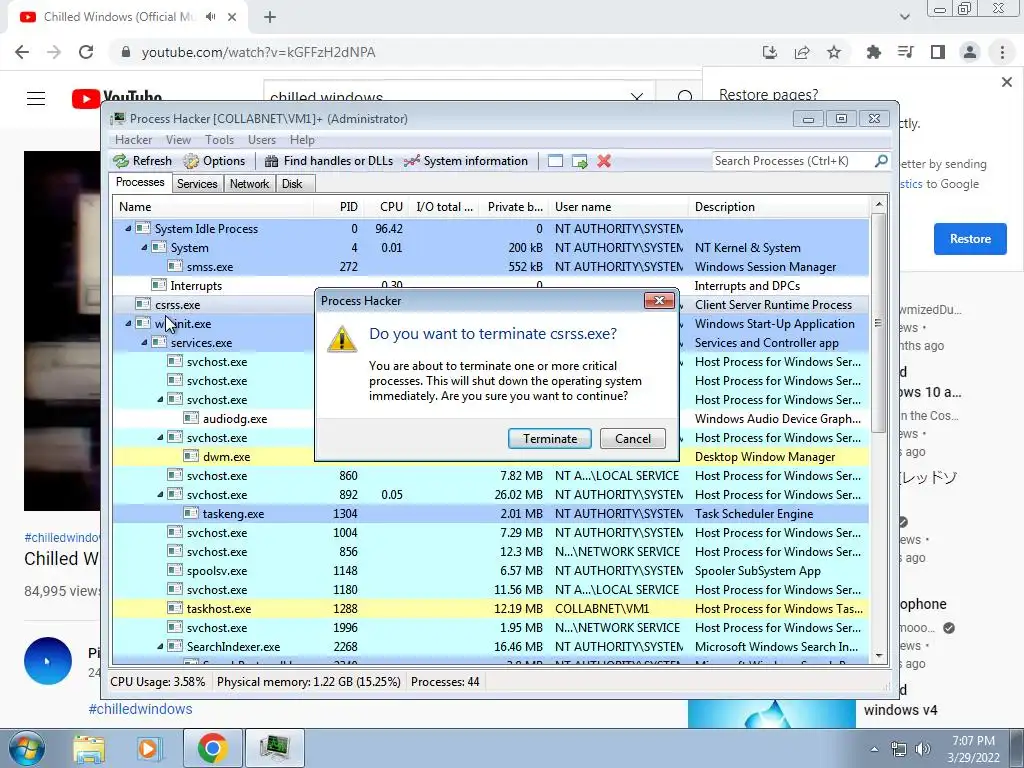
Task: Click the find window toolbar icon
Action: (555, 161)
